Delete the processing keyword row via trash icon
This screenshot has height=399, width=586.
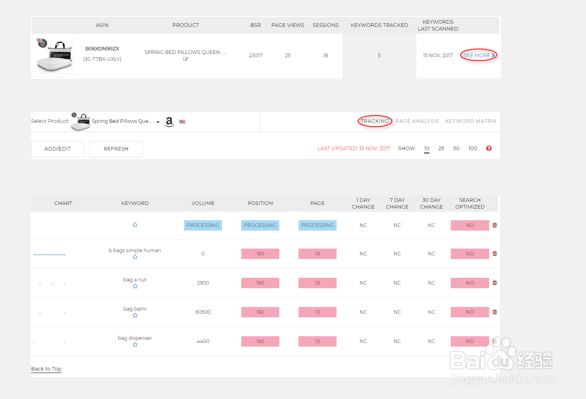[x=495, y=225]
